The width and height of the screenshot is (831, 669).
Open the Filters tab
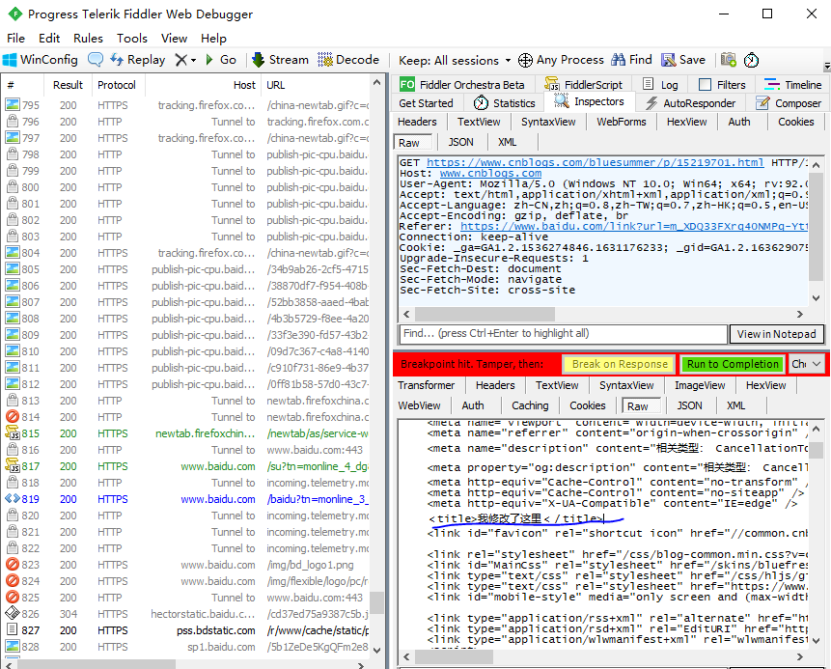click(722, 85)
